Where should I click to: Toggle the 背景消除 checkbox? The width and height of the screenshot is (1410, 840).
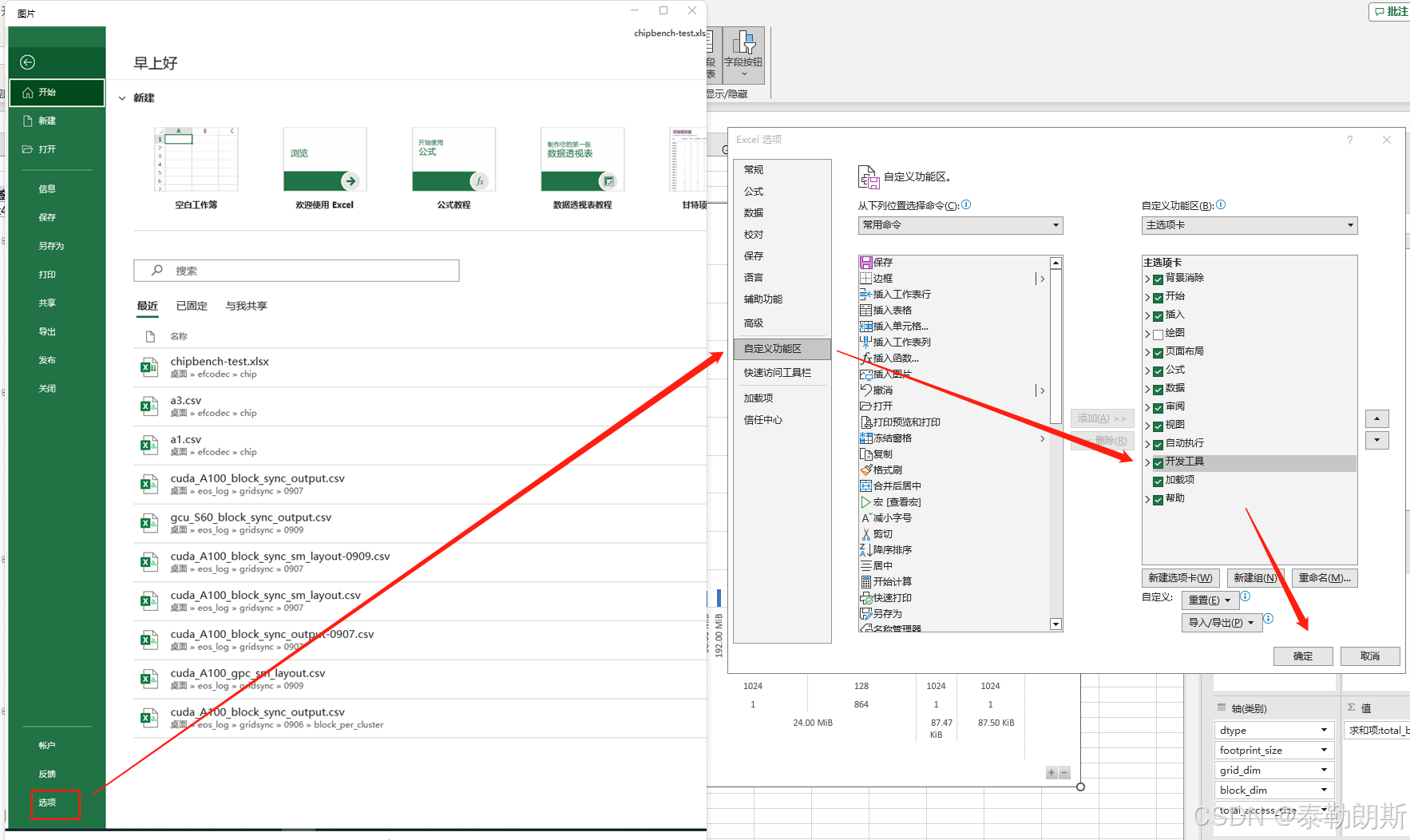pos(1158,279)
